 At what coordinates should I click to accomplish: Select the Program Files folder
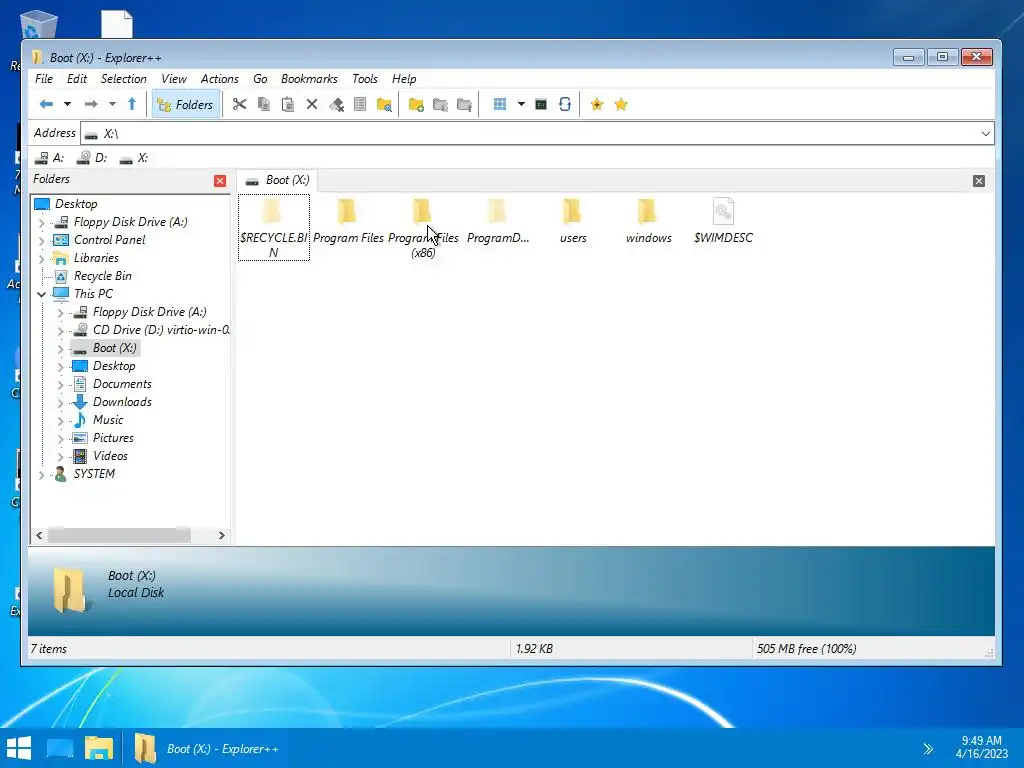click(x=348, y=222)
